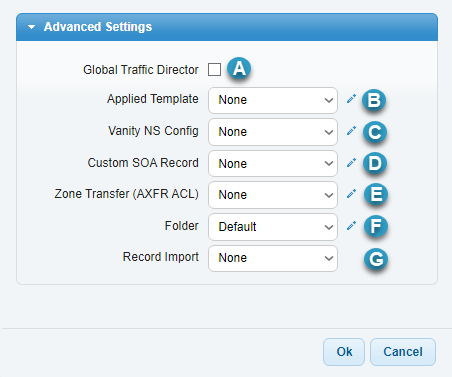Viewport: 452px width, 377px height.
Task: Open the Record Import dropdown
Action: [273, 258]
